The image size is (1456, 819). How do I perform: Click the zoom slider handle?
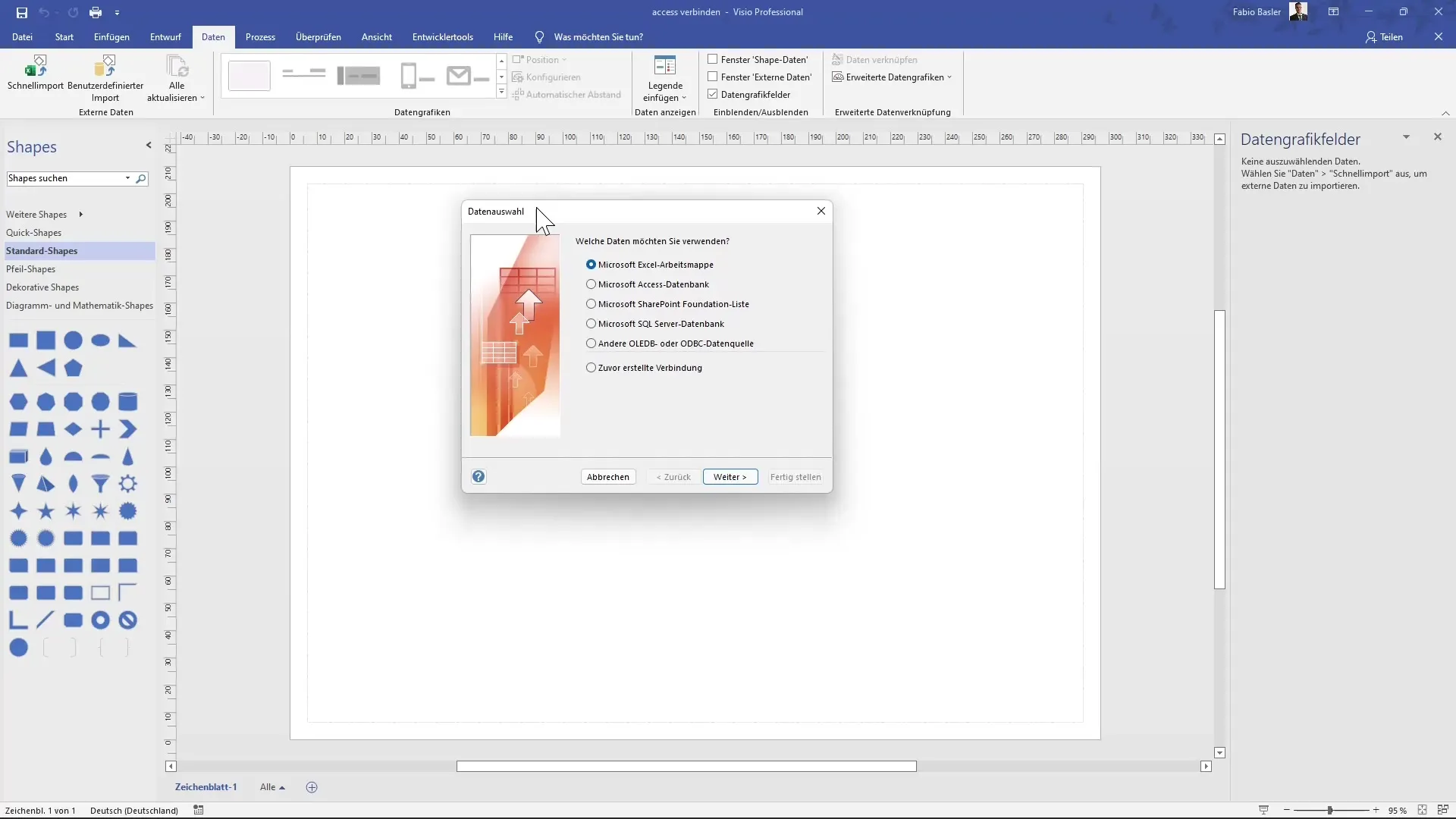pos(1329,810)
